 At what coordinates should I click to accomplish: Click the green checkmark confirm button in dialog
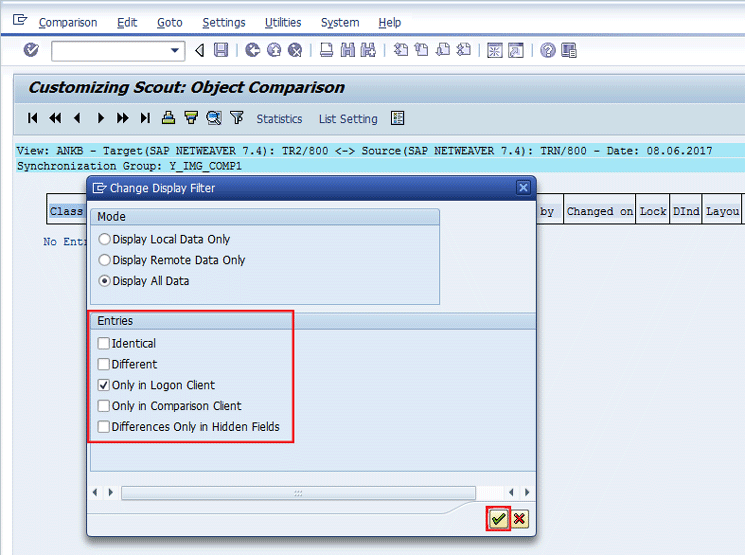pos(498,519)
